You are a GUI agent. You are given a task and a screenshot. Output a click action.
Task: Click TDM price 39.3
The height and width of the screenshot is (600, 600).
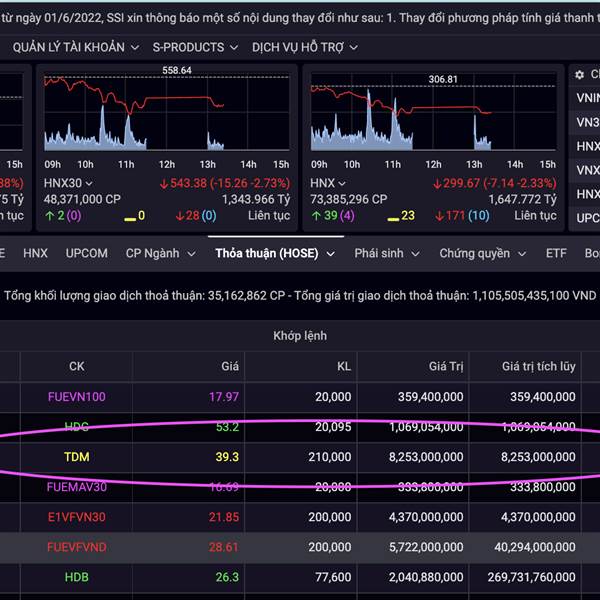pos(227,457)
